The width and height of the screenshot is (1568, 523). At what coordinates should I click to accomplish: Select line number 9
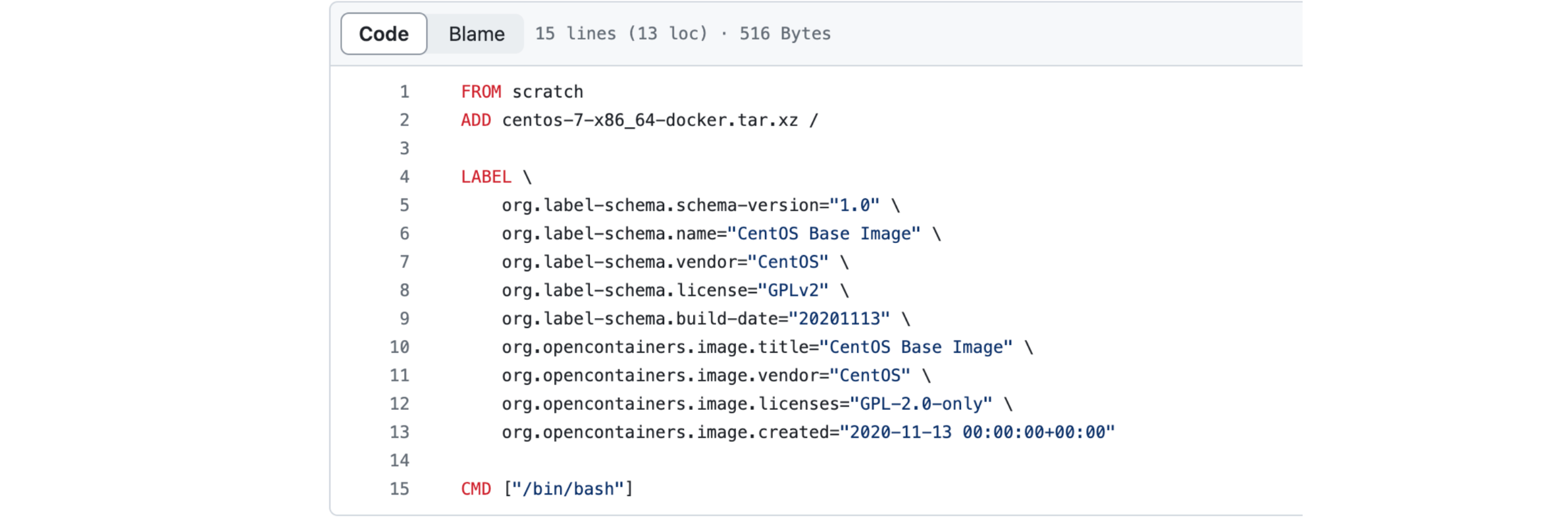[x=404, y=318]
